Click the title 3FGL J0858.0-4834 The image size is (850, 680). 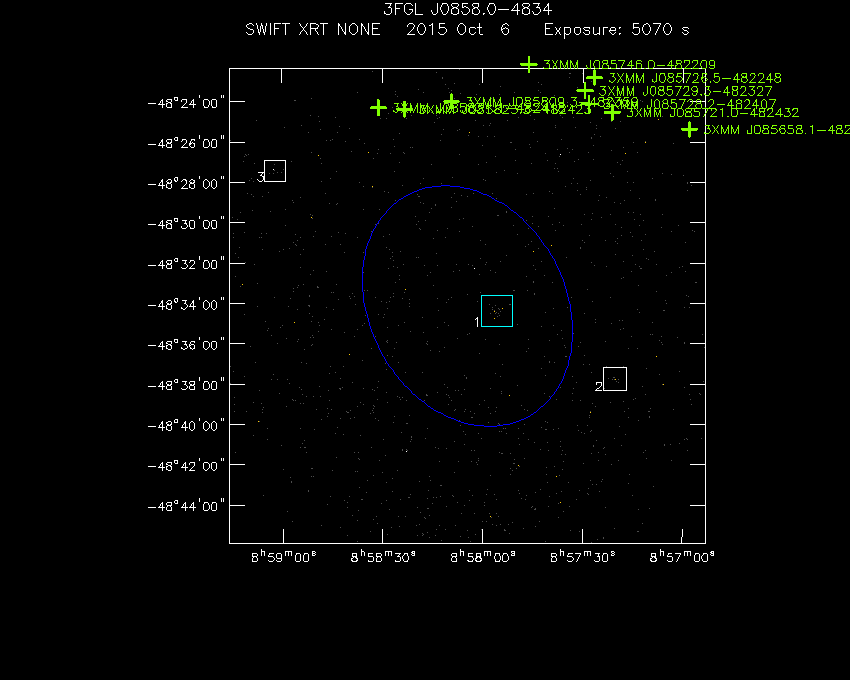tap(467, 9)
